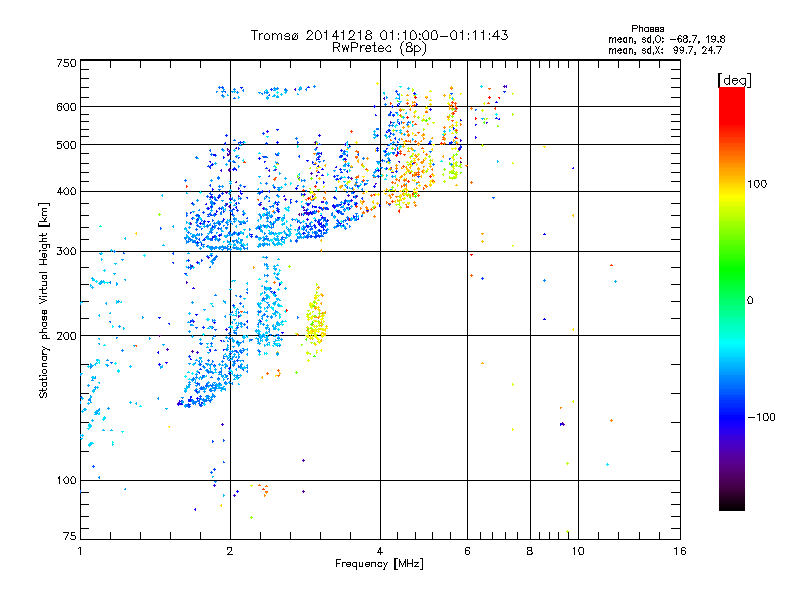This screenshot has height=600, width=800.
Task: Click the y-axis label 'Stationary phase Virtual Height [km]'
Action: pyautogui.click(x=43, y=300)
